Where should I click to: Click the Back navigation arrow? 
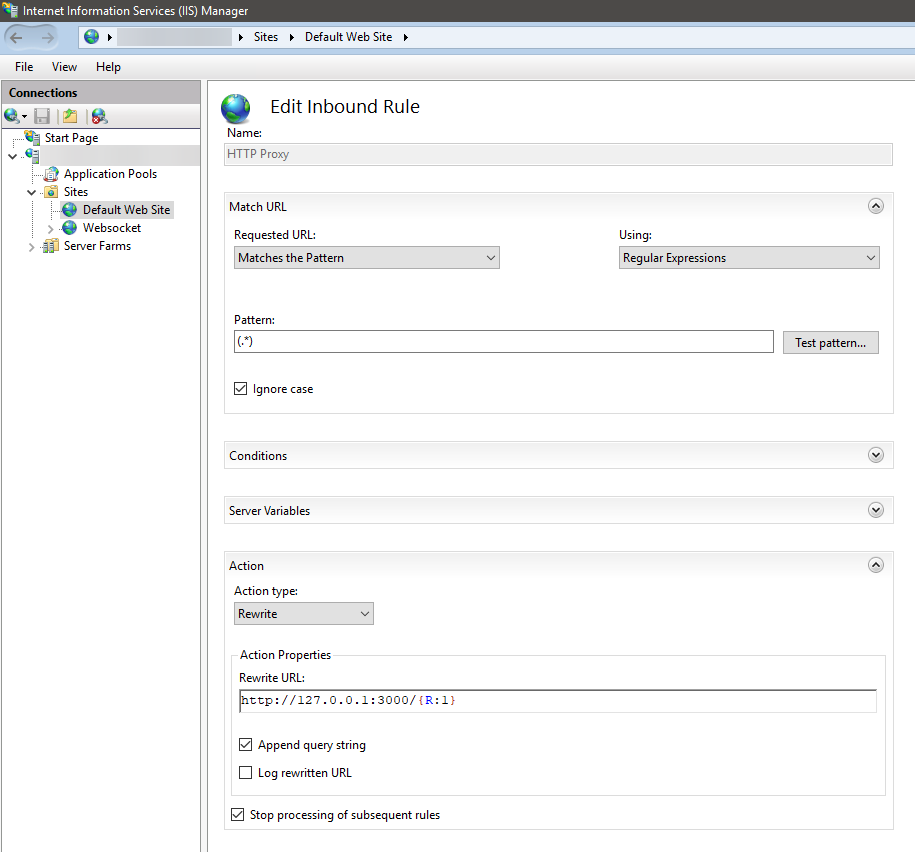point(15,37)
